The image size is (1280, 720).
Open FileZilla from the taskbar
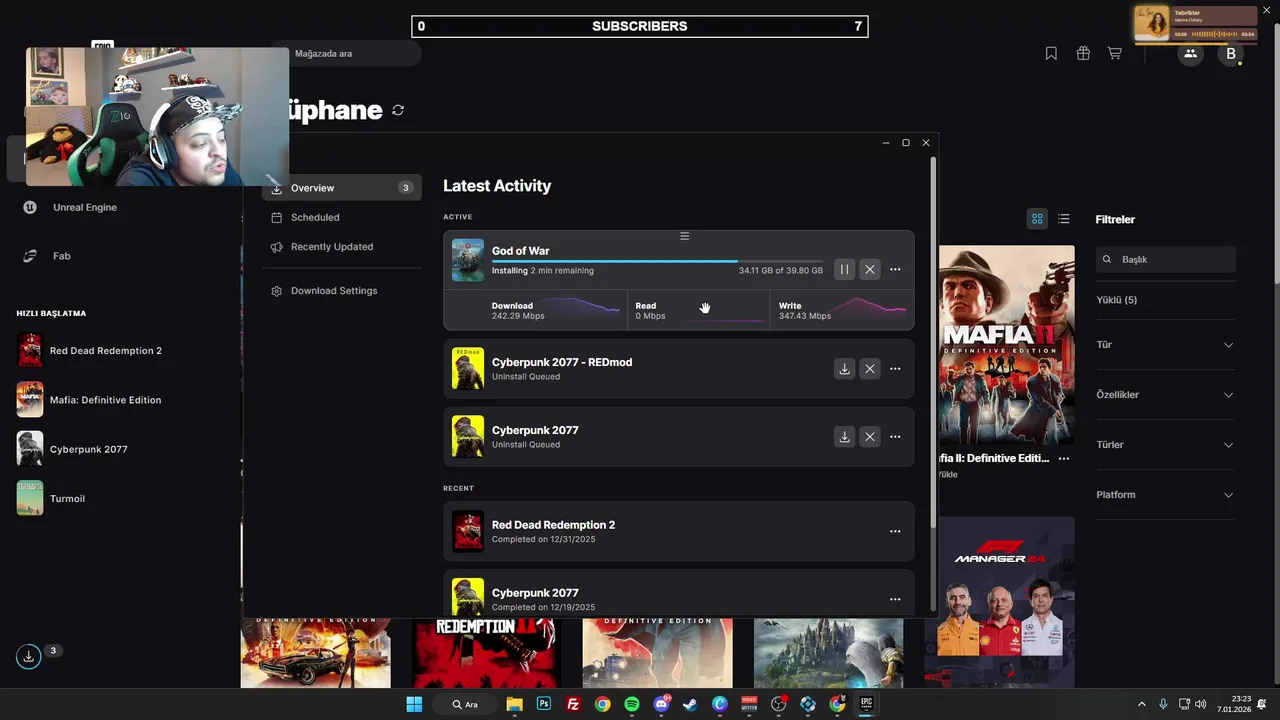coord(573,704)
